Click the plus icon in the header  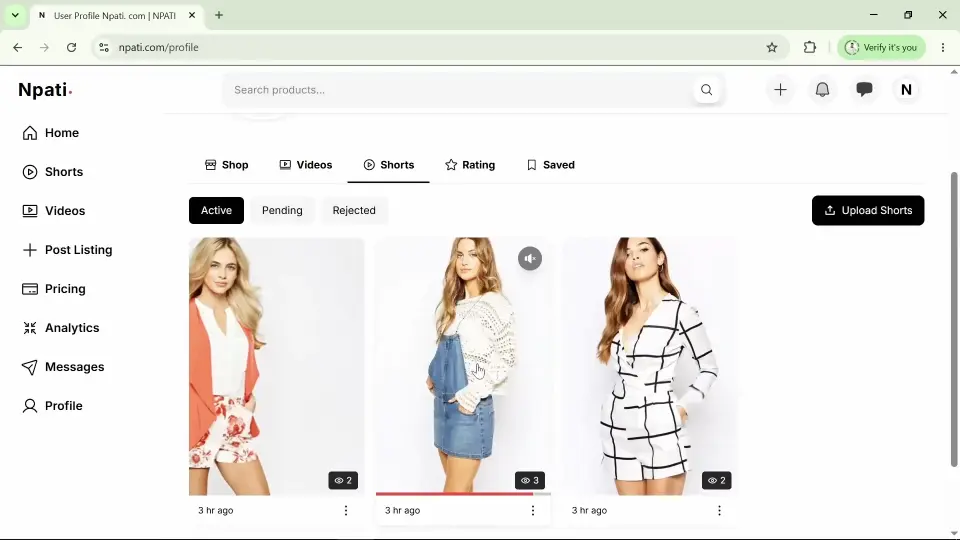click(780, 90)
